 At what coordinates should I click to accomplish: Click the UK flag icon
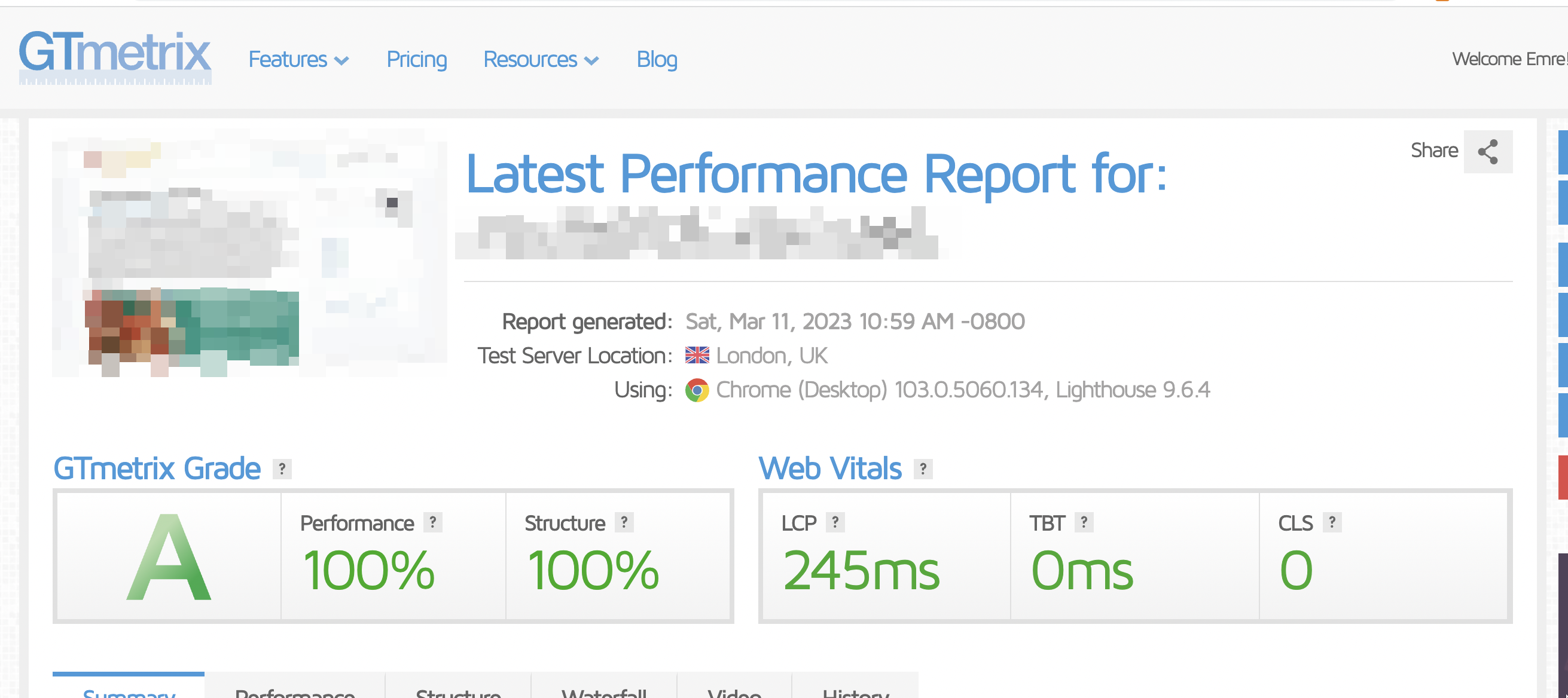click(x=697, y=355)
